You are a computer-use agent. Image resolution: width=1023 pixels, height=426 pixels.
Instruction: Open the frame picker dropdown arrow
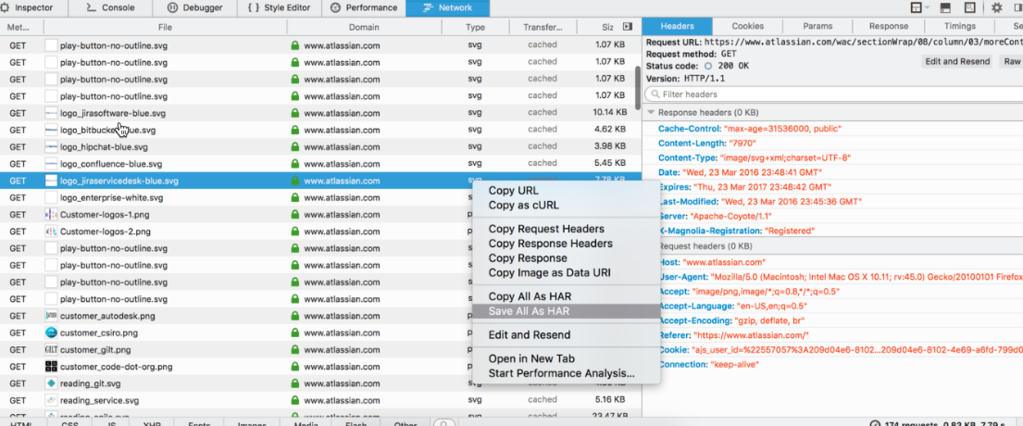click(x=926, y=8)
